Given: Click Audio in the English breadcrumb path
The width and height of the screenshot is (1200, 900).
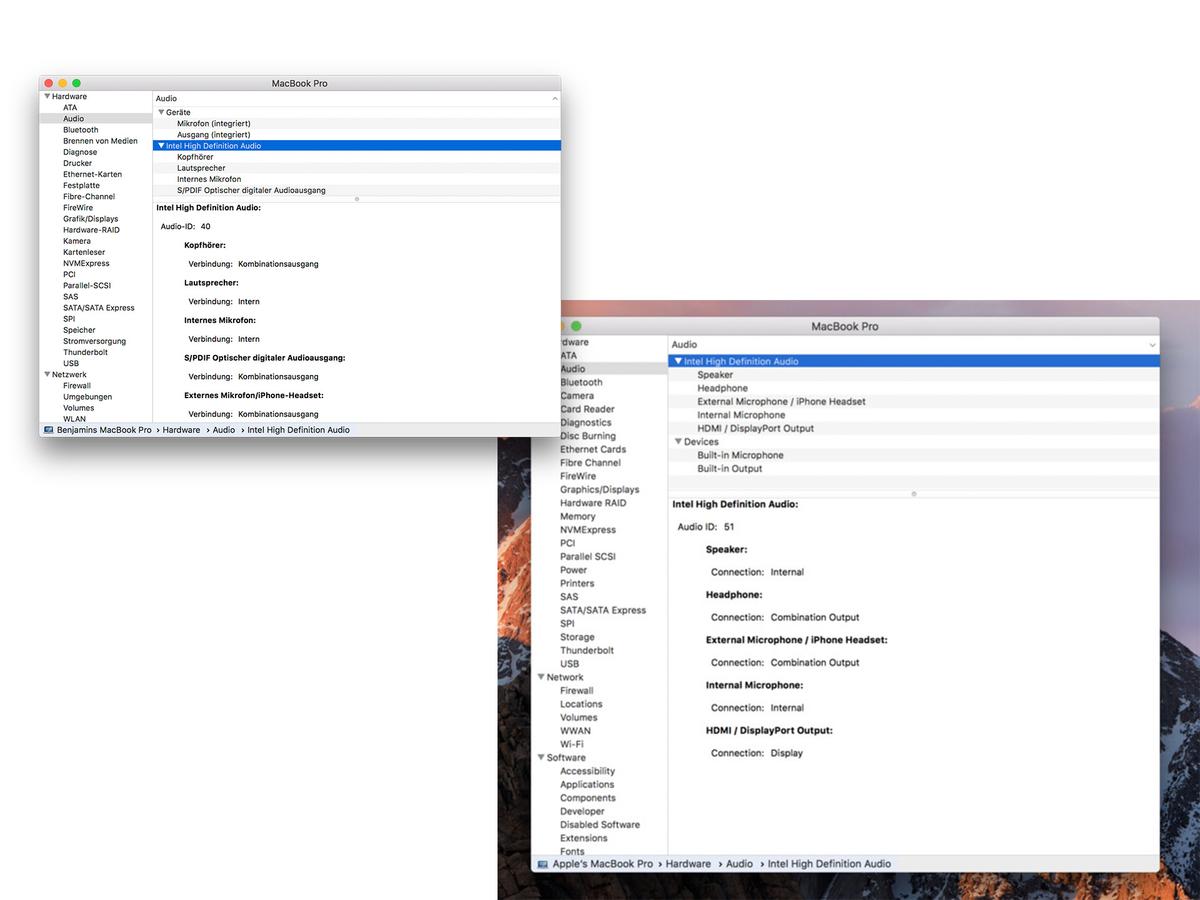Looking at the screenshot, I should pos(739,864).
